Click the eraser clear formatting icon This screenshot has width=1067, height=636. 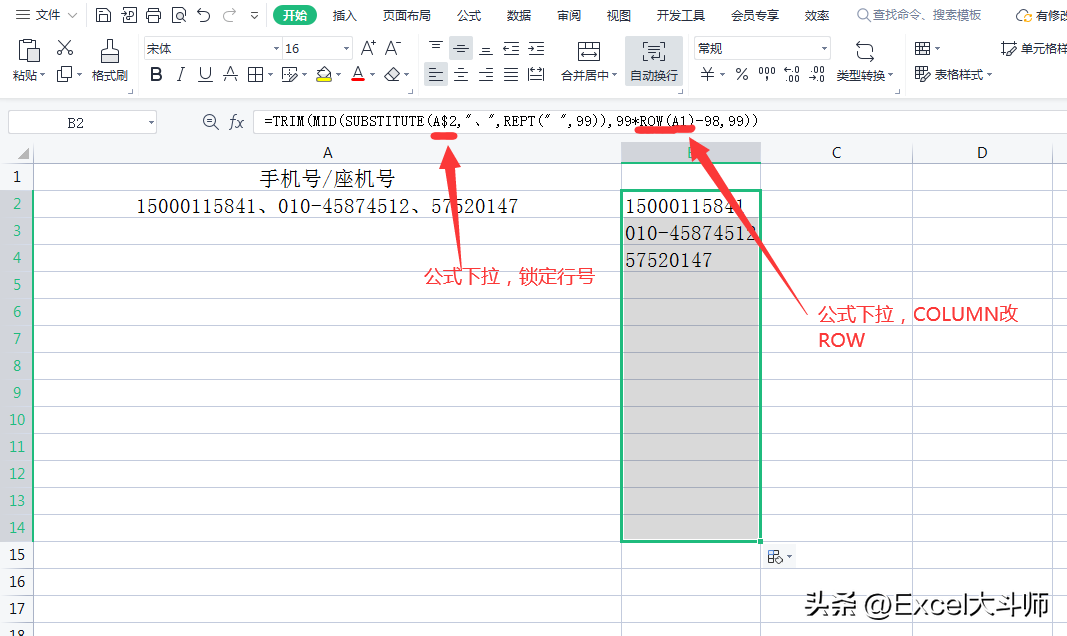[x=392, y=75]
